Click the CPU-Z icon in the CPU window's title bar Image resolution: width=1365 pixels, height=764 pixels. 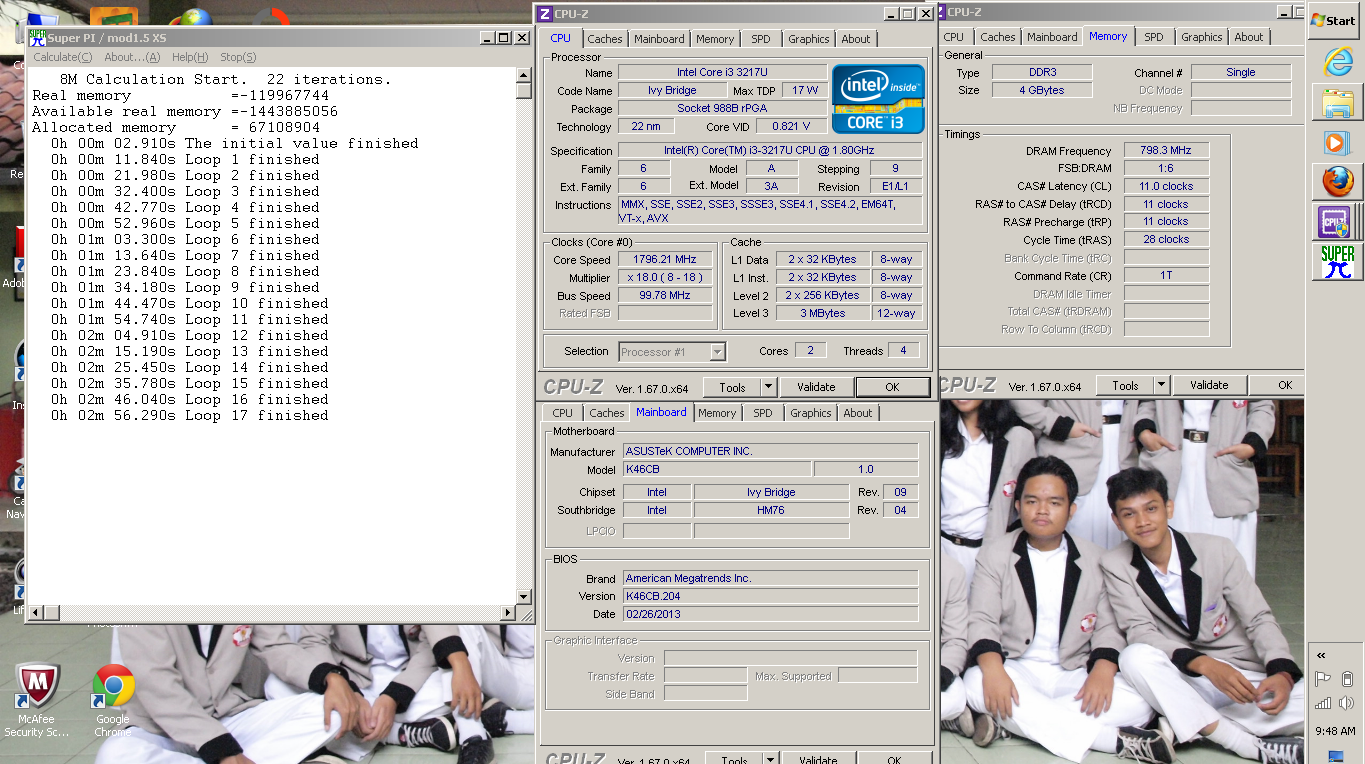544,13
